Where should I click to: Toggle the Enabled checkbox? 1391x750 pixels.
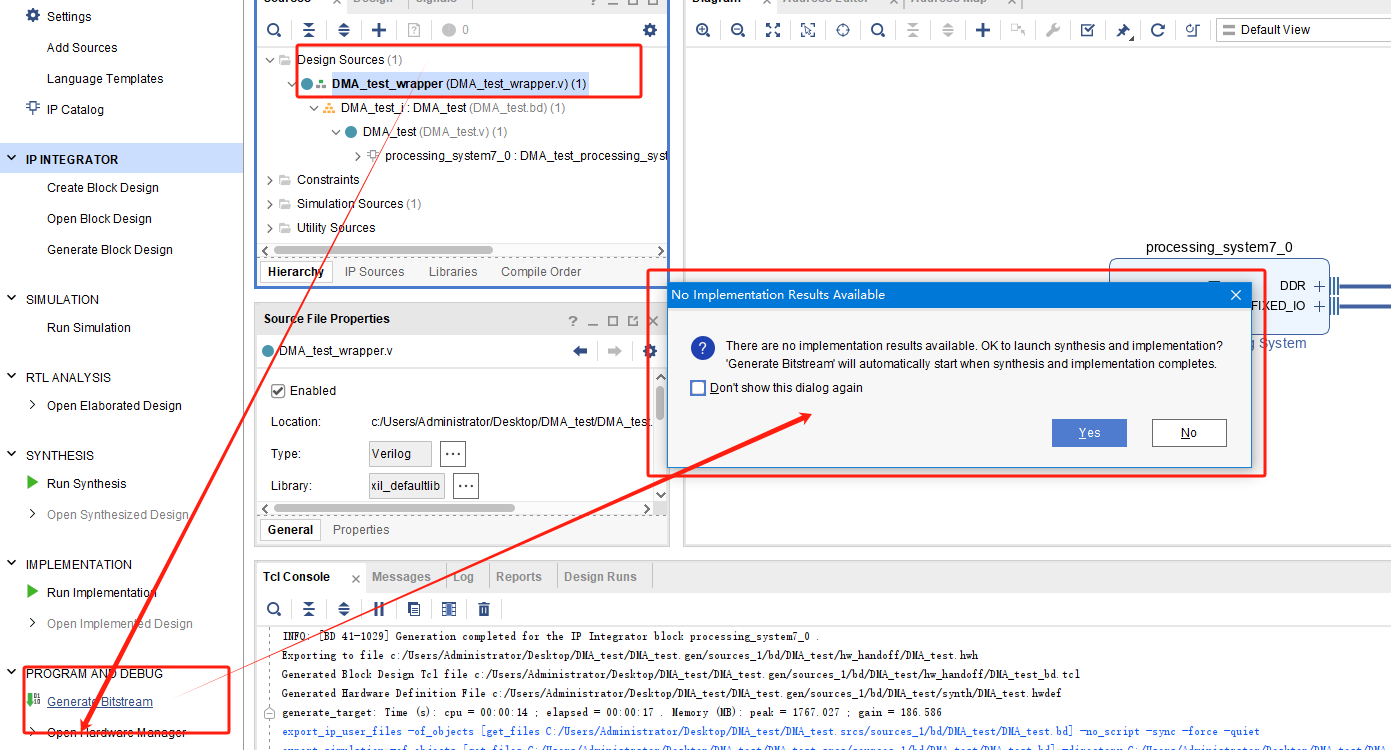coord(279,390)
